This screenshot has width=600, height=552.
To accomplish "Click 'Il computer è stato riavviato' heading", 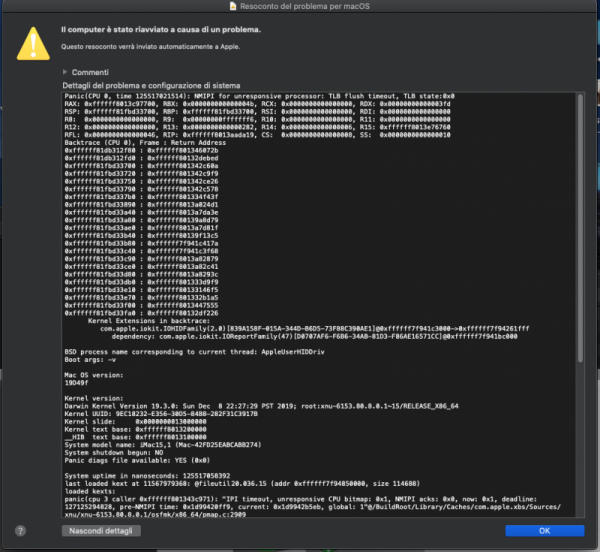I will tap(161, 29).
